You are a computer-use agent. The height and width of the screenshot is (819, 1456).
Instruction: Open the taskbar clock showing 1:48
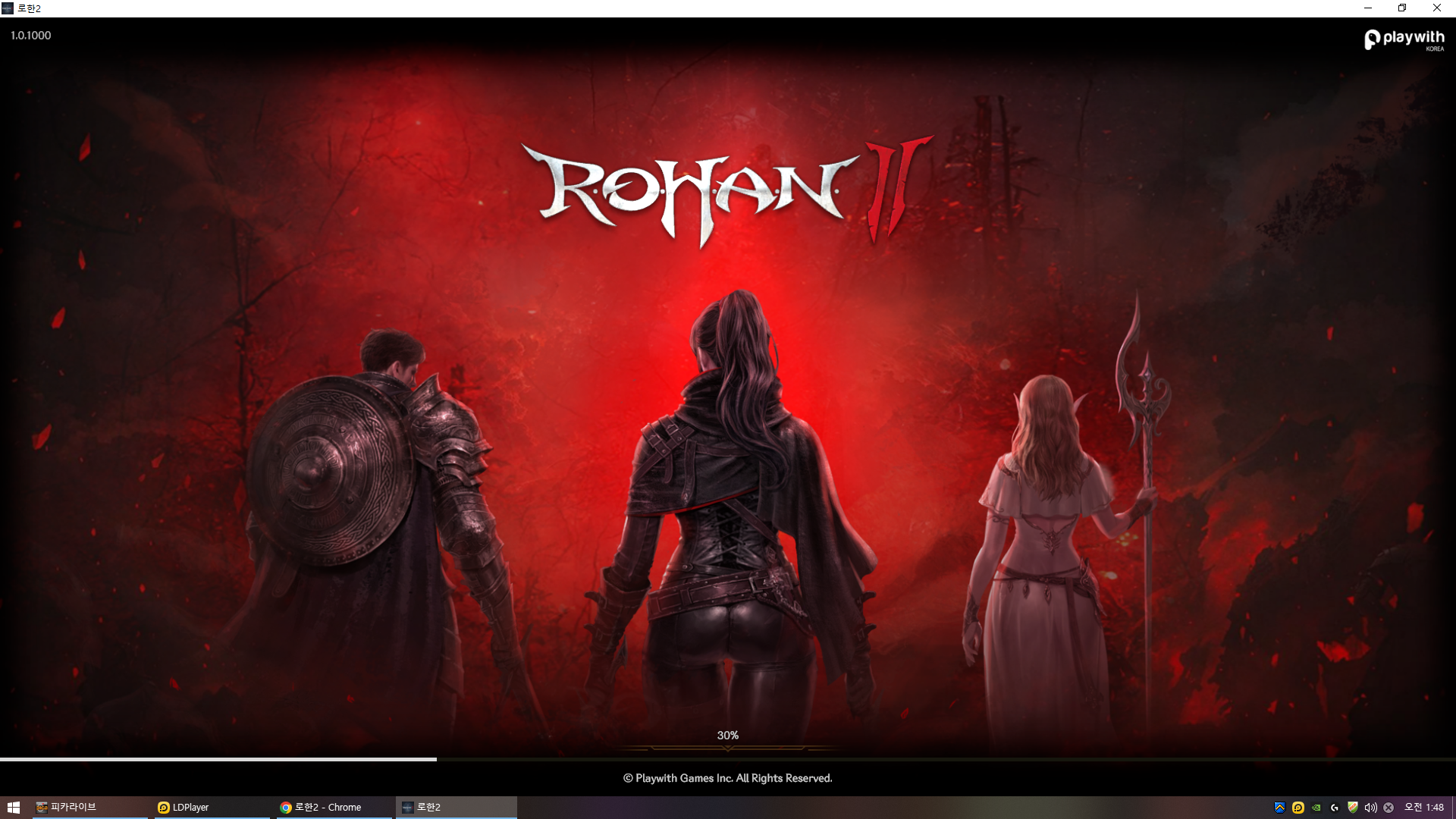[1423, 808]
